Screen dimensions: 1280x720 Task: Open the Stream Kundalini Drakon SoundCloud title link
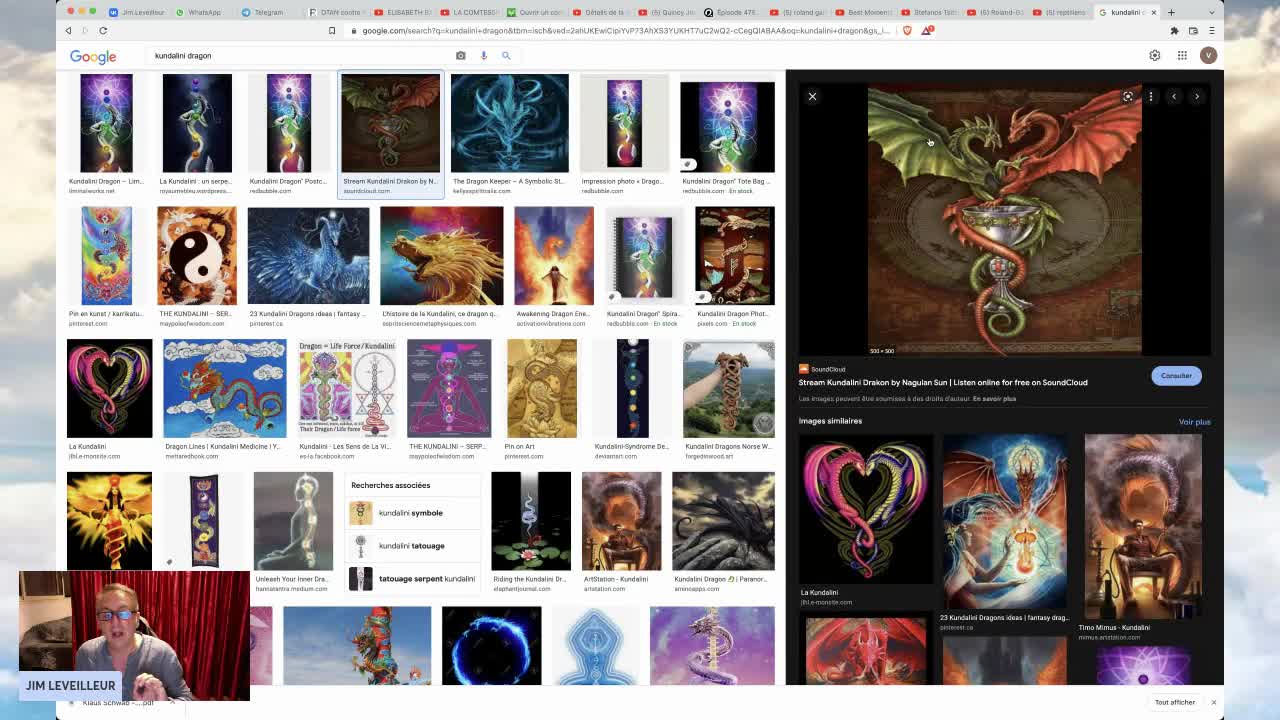pos(943,382)
